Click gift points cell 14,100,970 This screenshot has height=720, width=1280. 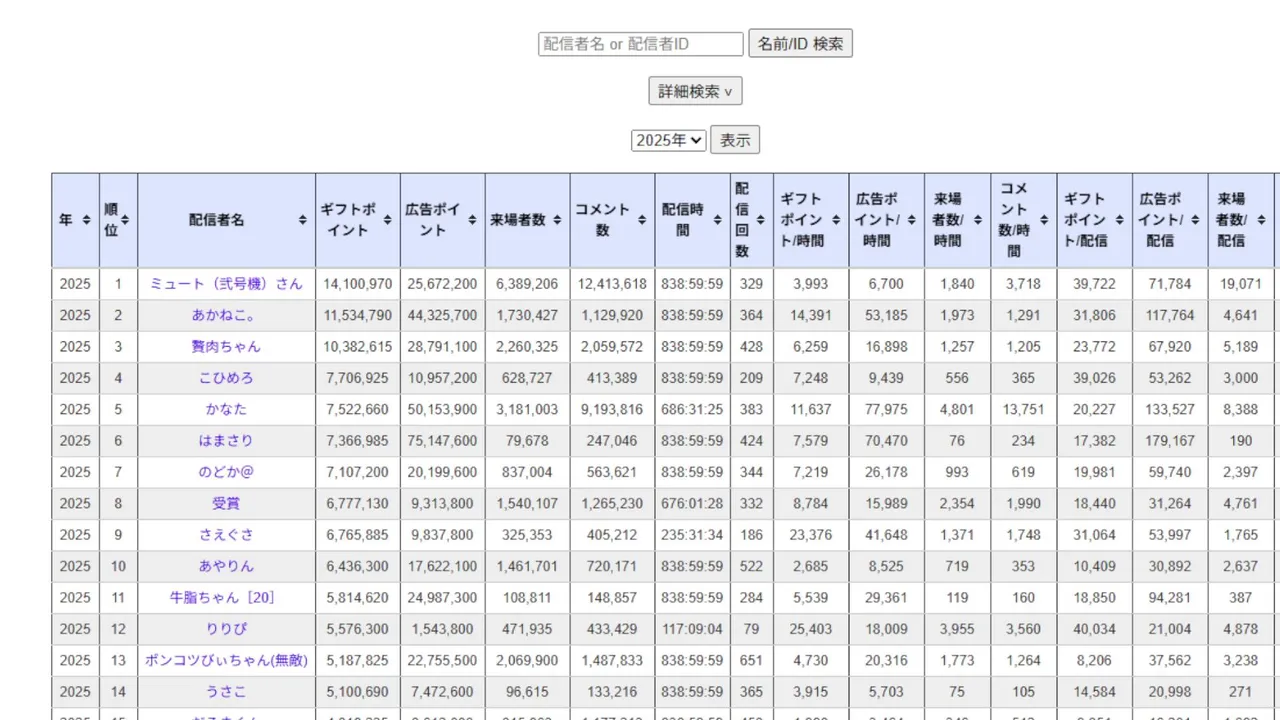click(x=358, y=284)
